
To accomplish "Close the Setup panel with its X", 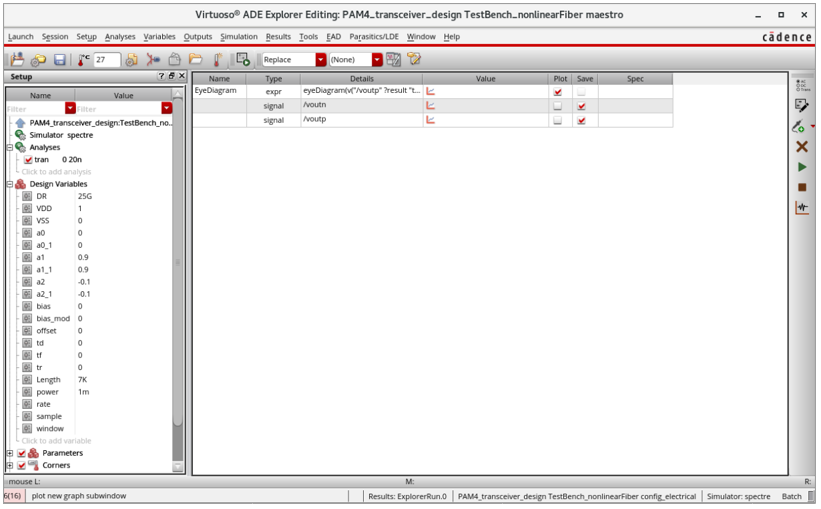I will pos(182,76).
